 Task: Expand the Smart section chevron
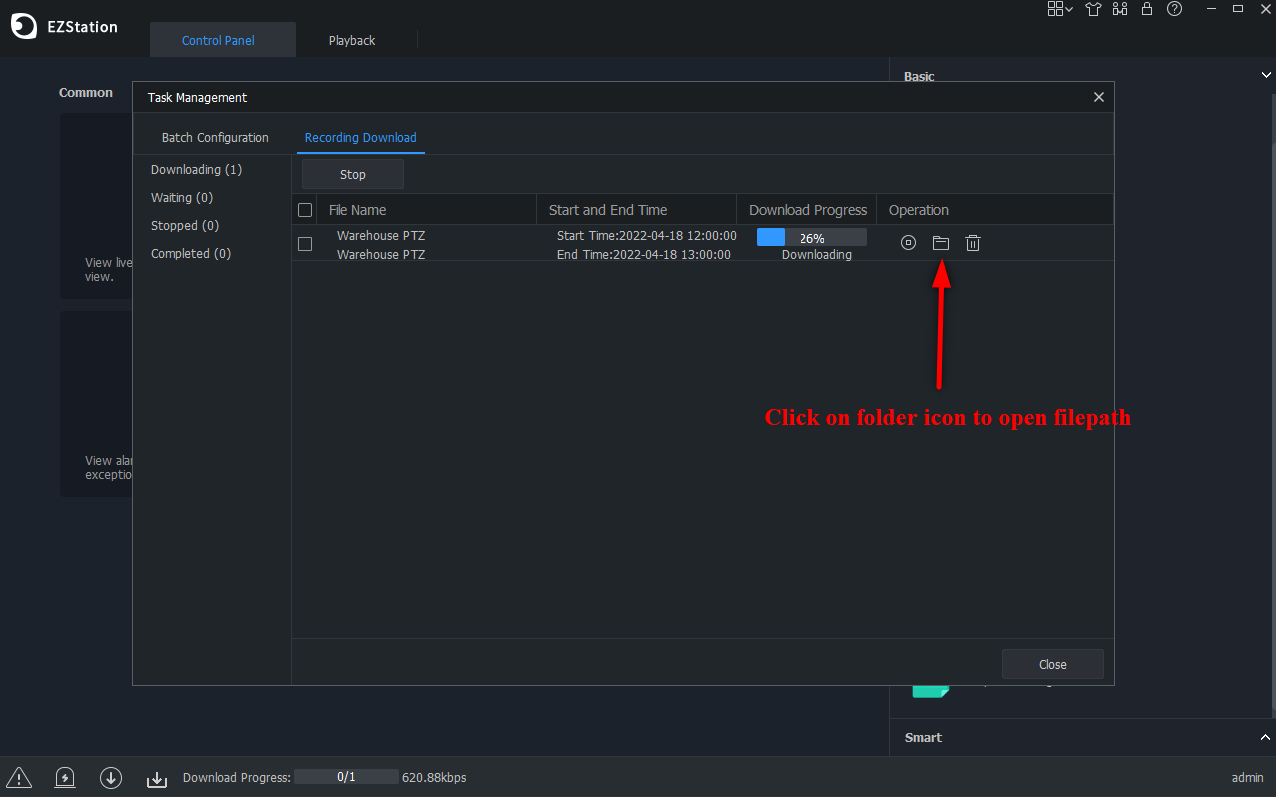pyautogui.click(x=1265, y=737)
